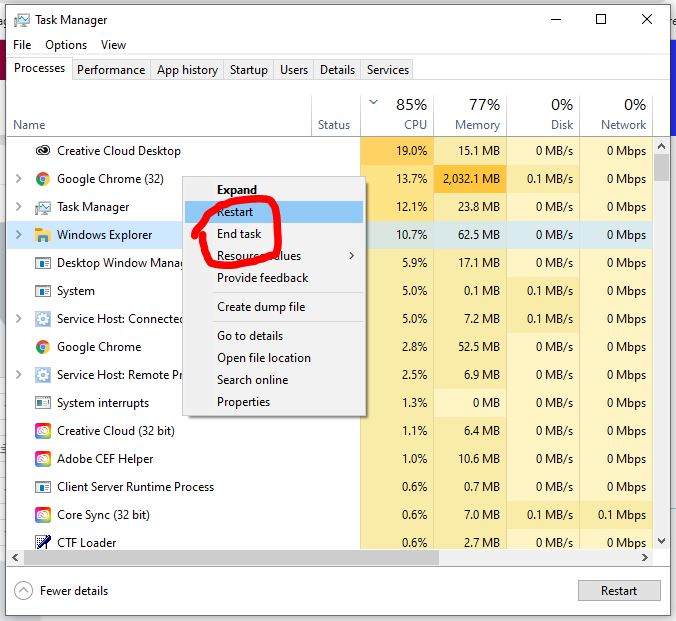This screenshot has width=676, height=621.
Task: Open the File menu
Action: point(22,45)
